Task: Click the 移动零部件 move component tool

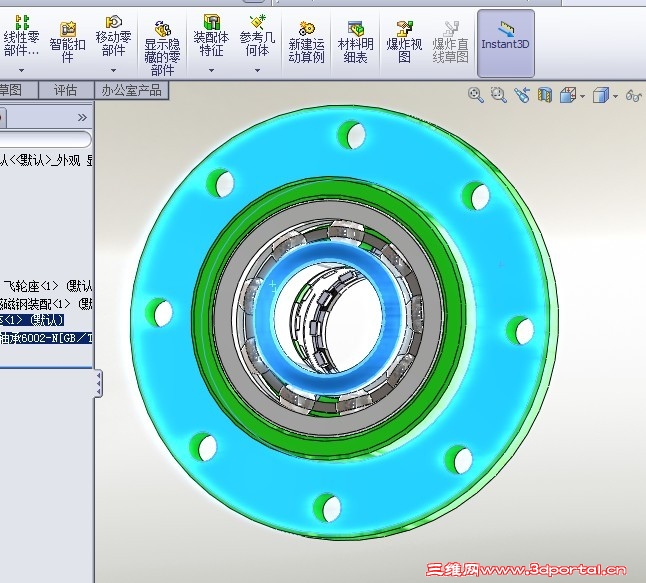Action: pyautogui.click(x=113, y=37)
